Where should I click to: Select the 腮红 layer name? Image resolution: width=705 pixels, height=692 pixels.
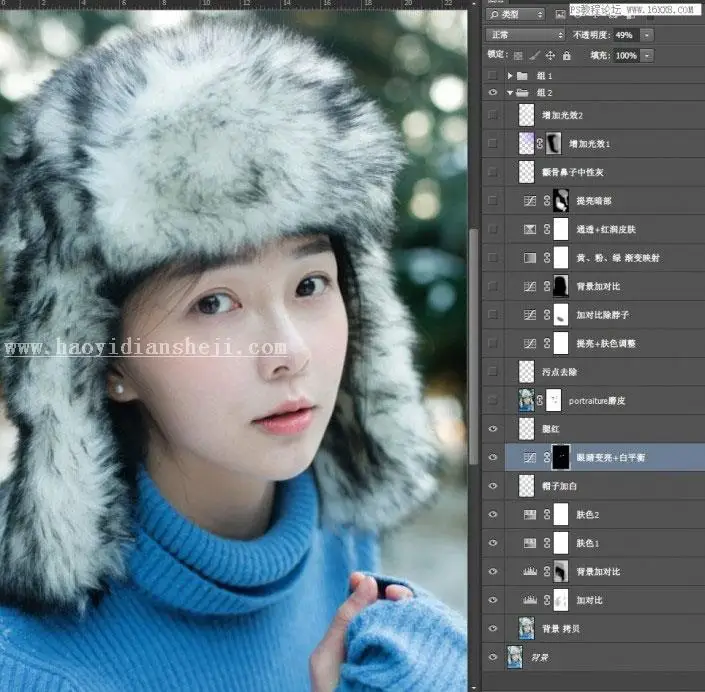coord(550,429)
